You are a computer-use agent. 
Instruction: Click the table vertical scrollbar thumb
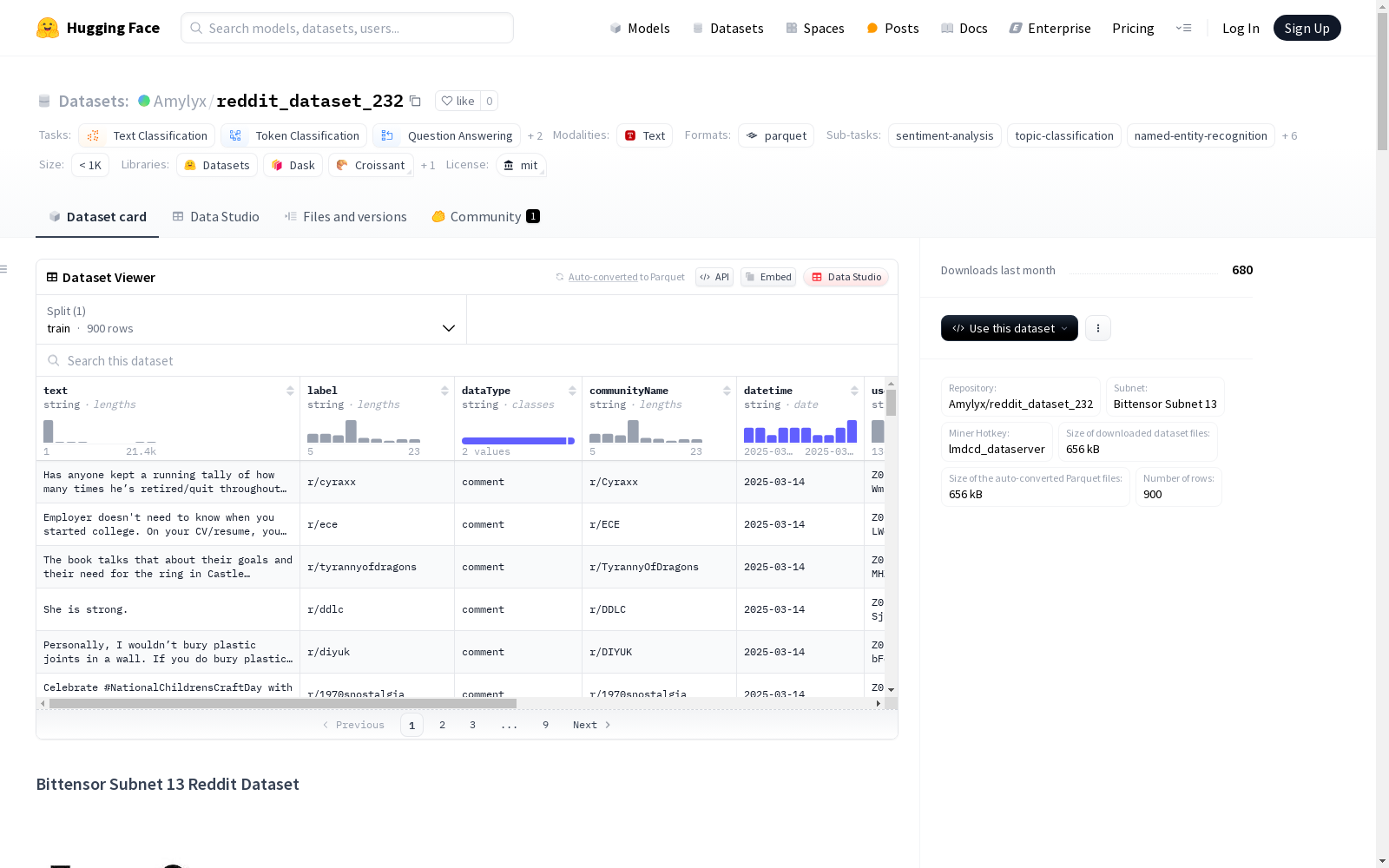click(891, 403)
